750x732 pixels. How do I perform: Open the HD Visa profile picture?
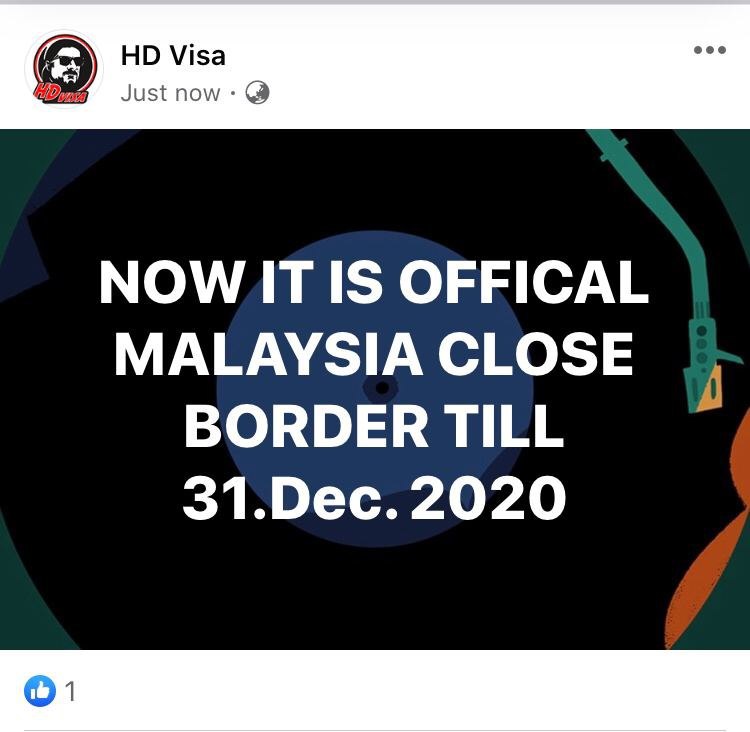[64, 68]
